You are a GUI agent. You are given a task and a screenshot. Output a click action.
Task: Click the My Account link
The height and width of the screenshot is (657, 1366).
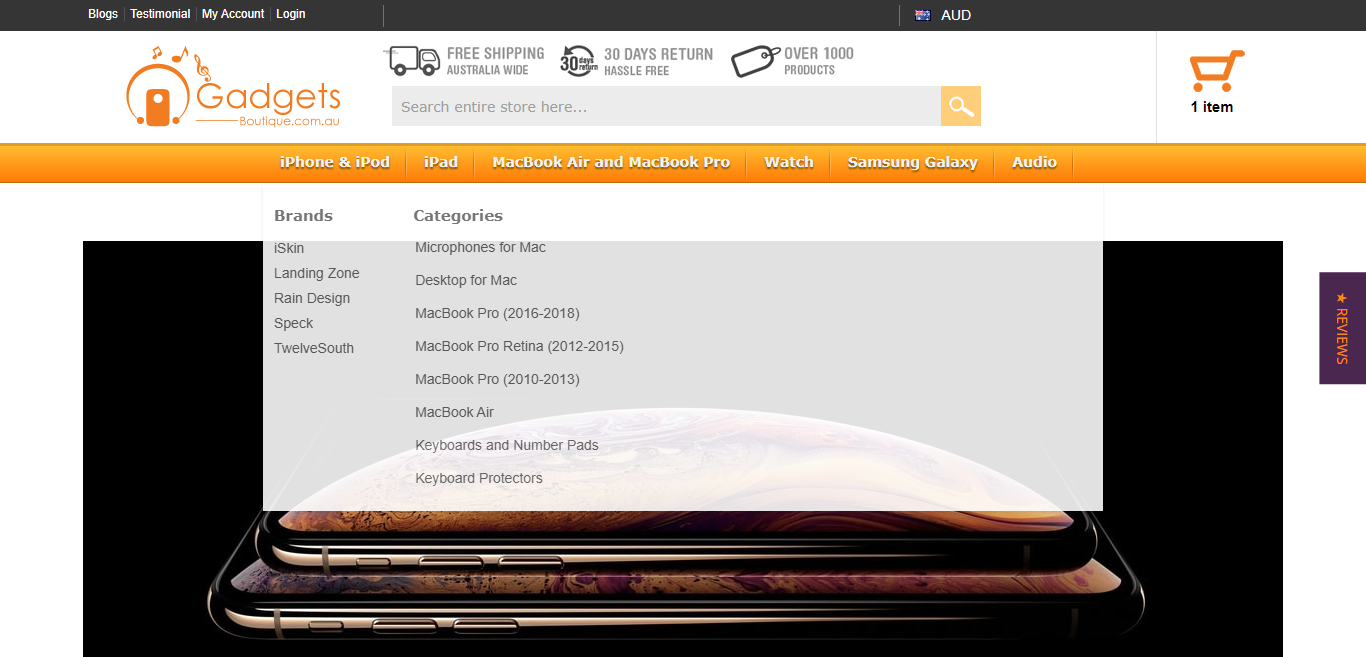233,14
